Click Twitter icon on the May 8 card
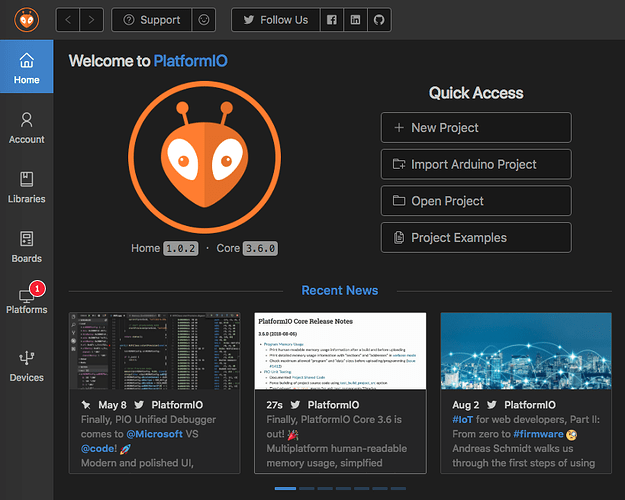 coord(139,405)
